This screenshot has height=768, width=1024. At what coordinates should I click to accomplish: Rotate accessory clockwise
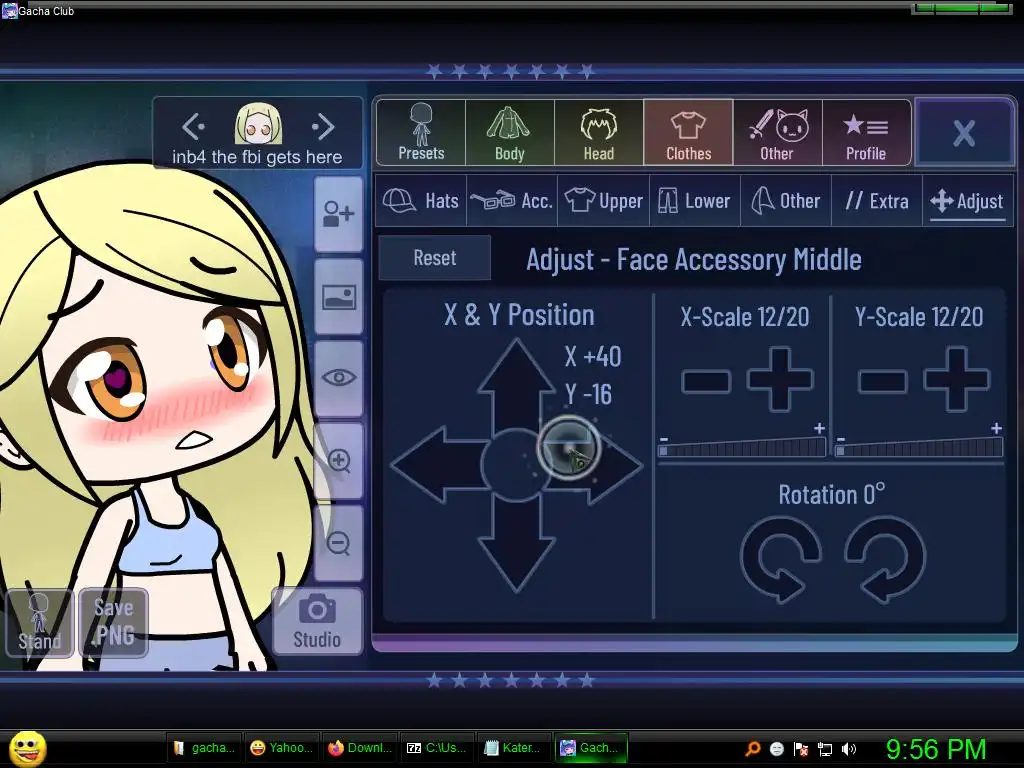(x=885, y=559)
